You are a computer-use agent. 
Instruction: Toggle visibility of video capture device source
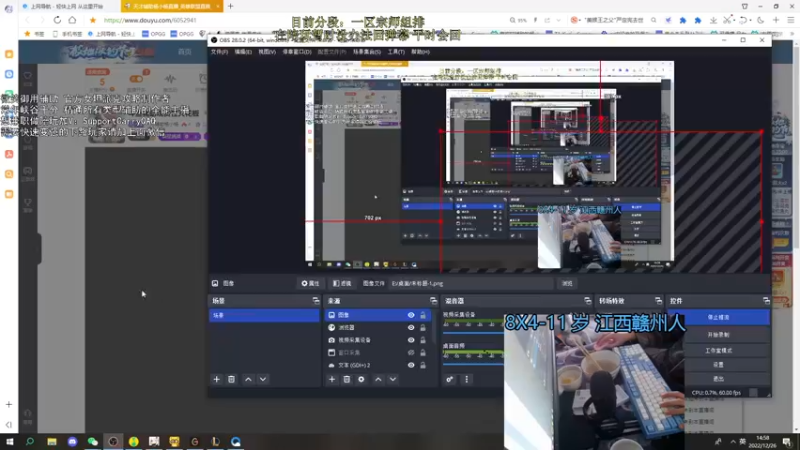(x=411, y=340)
